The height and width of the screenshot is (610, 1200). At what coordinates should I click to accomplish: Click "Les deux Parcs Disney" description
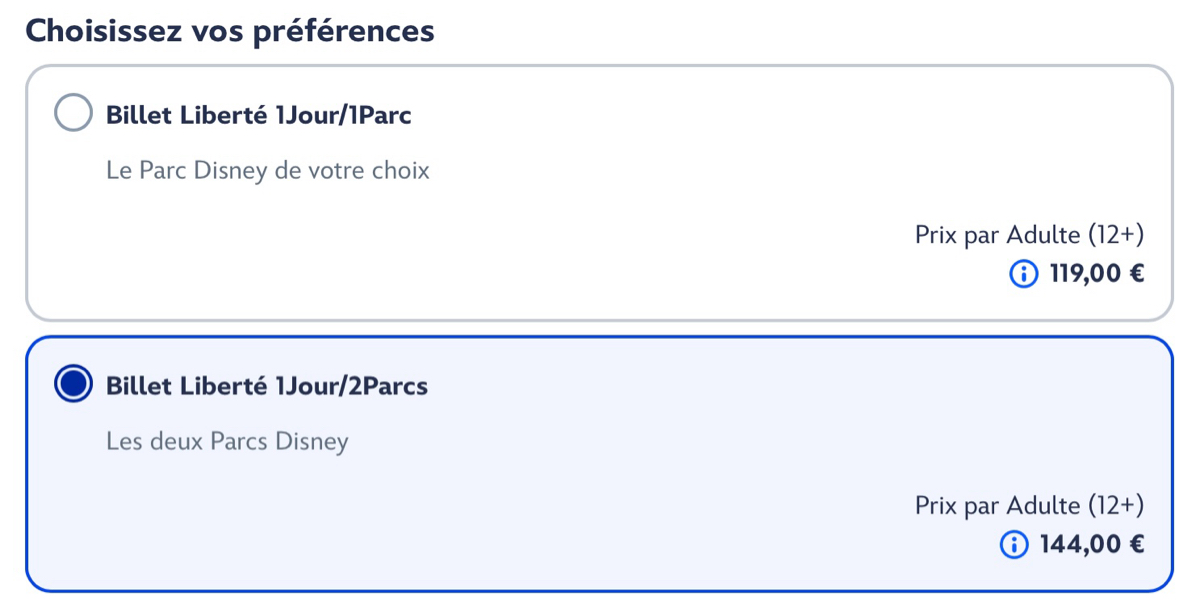(x=227, y=441)
